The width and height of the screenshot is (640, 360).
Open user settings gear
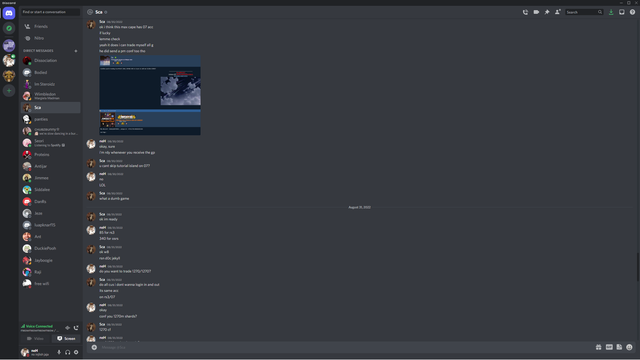tap(76, 352)
